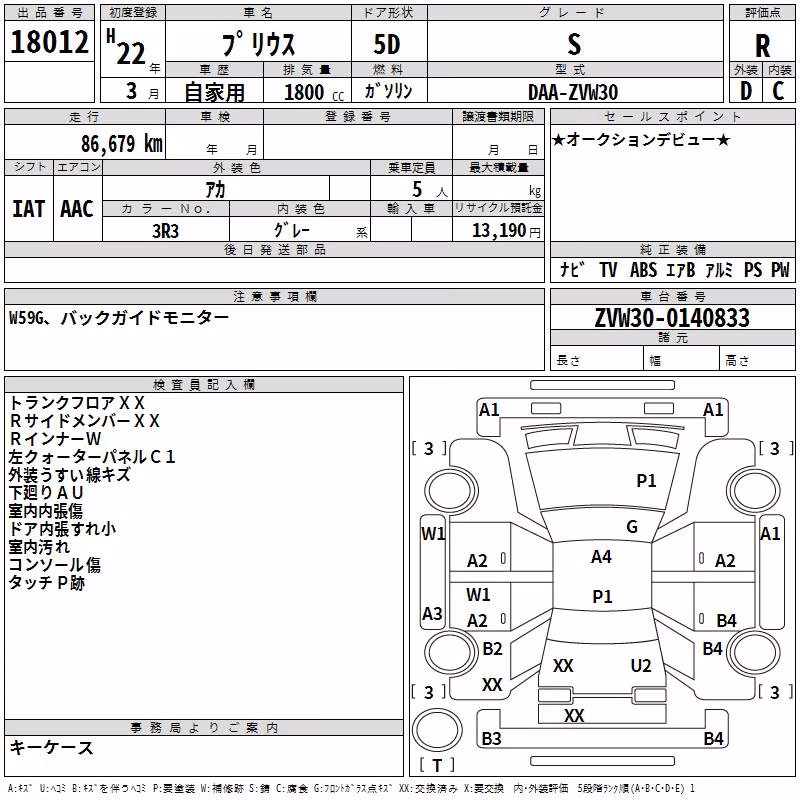The width and height of the screenshot is (800, 800).
Task: Click the color number 3R3
Action: pyautogui.click(x=165, y=231)
